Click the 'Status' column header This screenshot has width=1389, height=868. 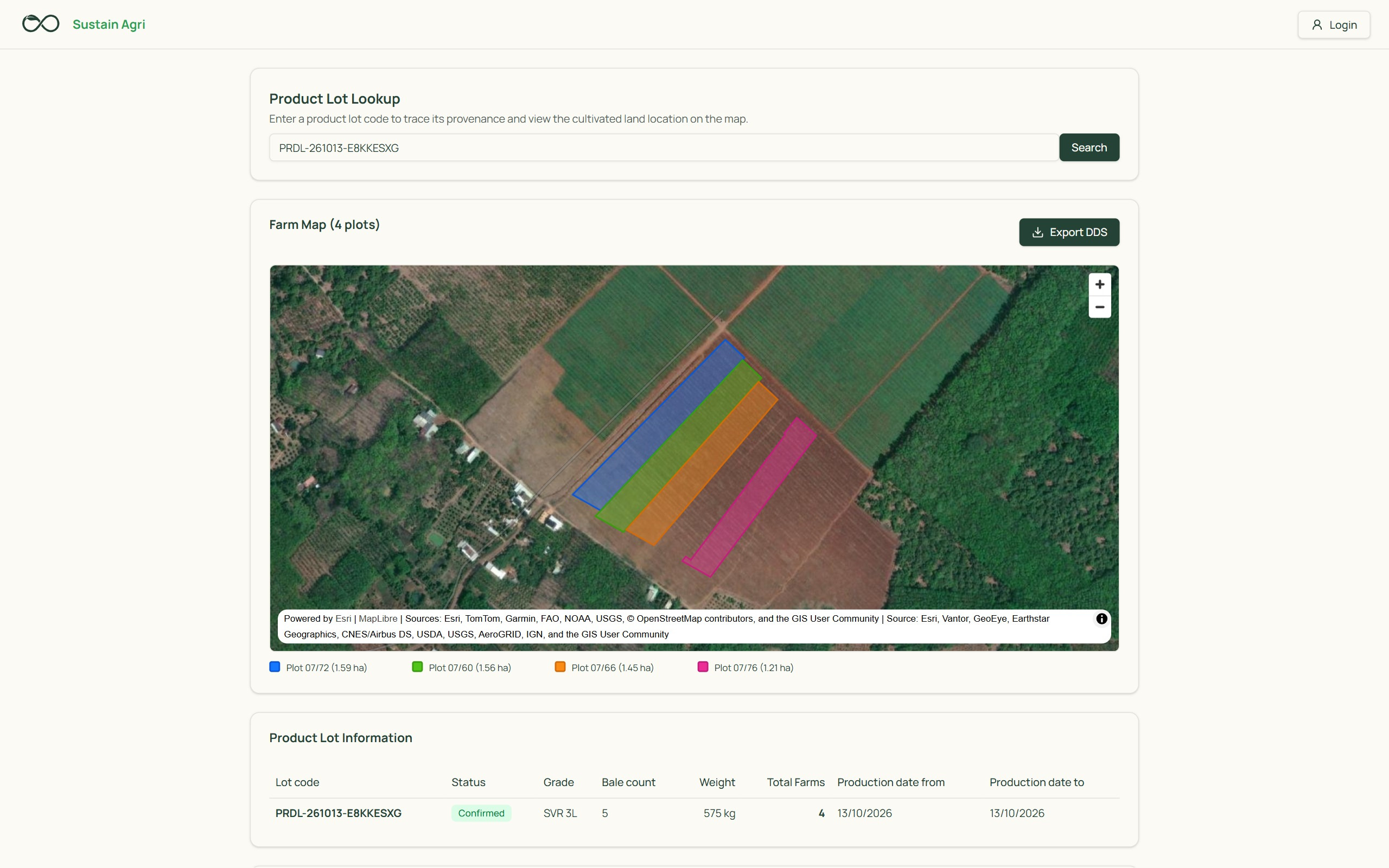pyautogui.click(x=468, y=782)
